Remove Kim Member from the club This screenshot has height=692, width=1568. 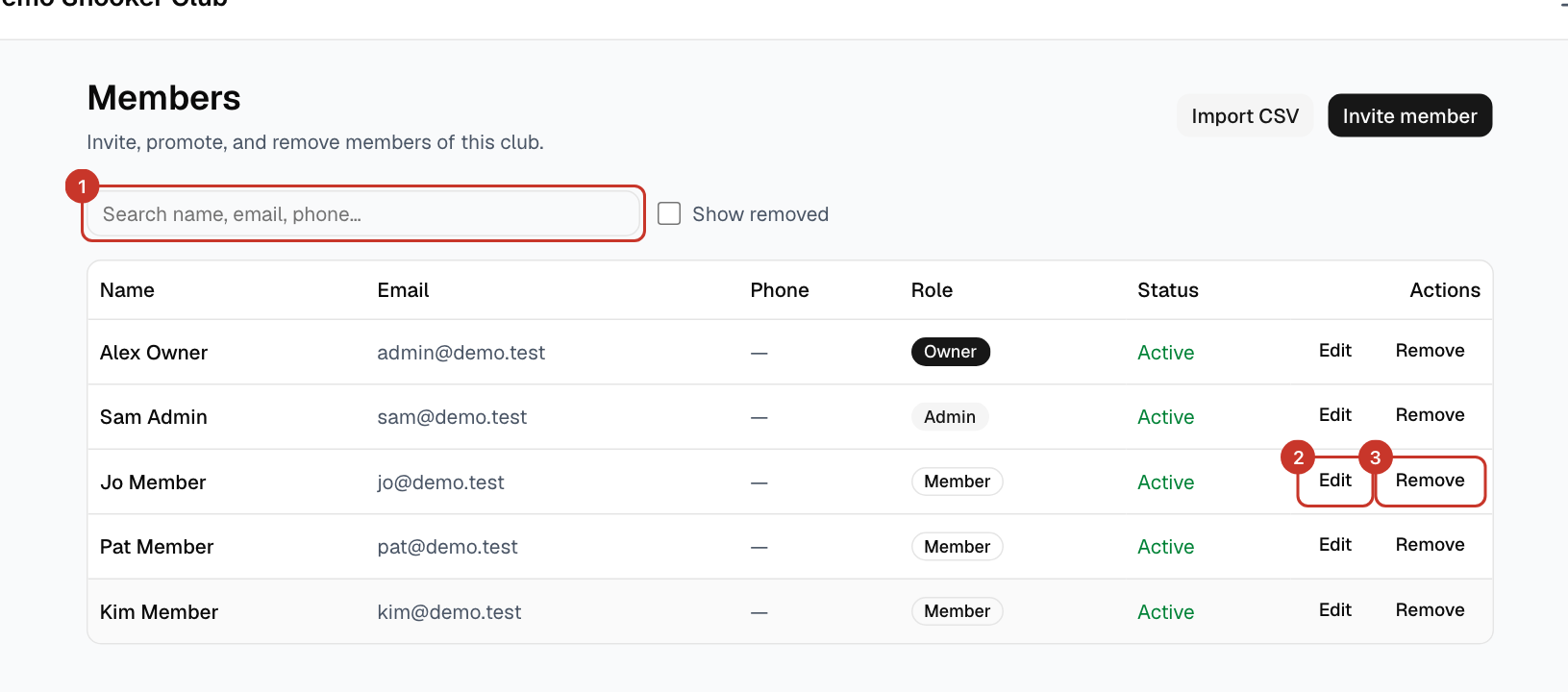[x=1430, y=610]
